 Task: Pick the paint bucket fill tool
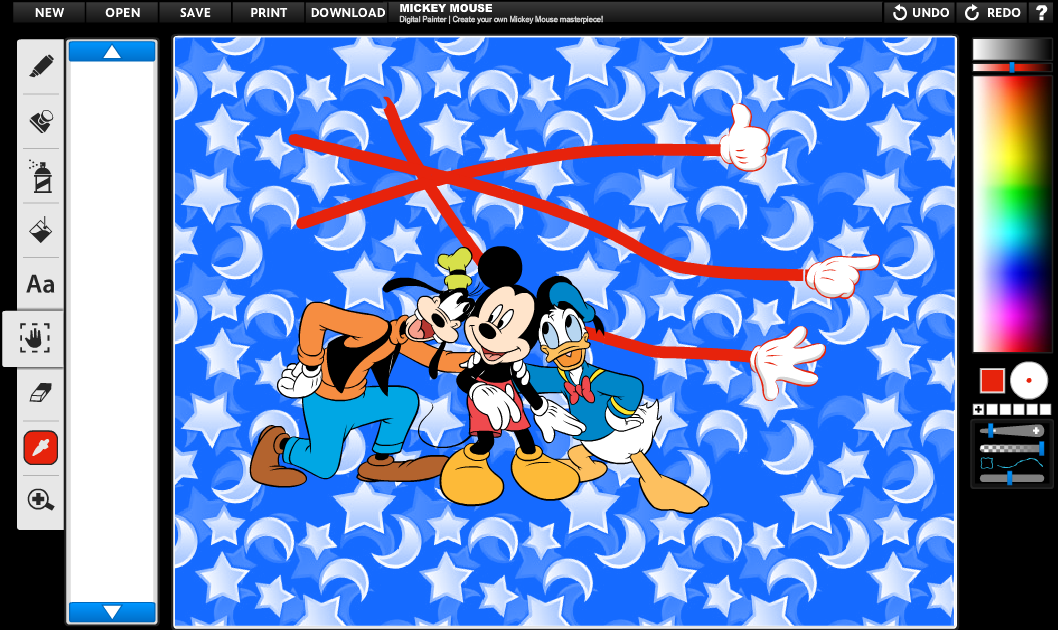[x=40, y=230]
